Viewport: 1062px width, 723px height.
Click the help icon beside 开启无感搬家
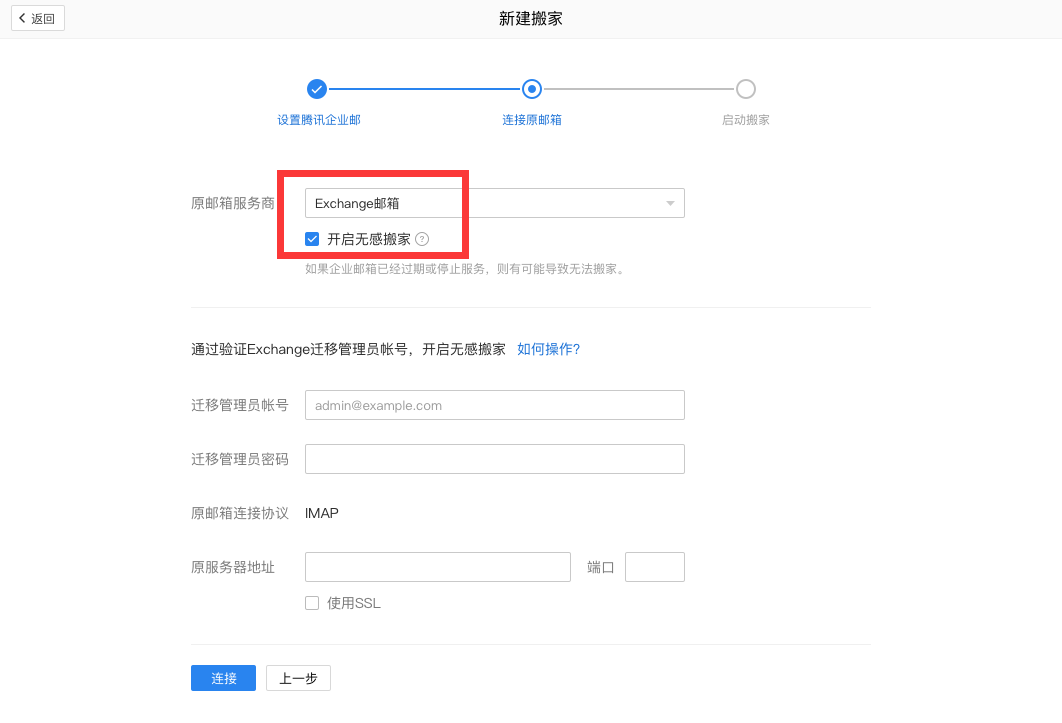tap(422, 239)
